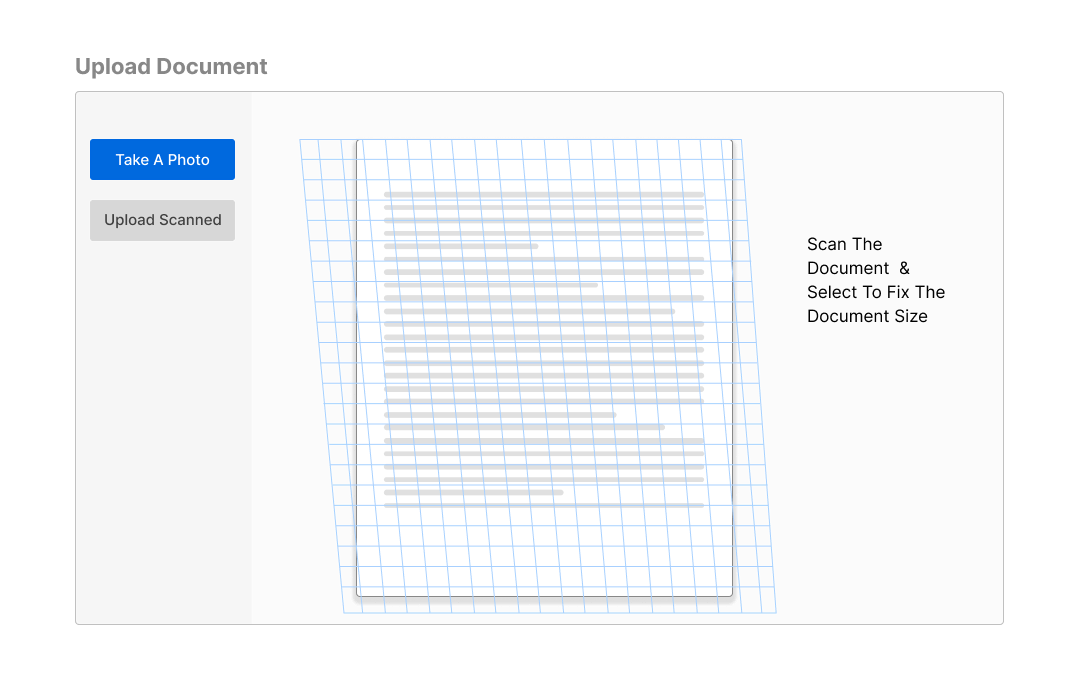Click the slanted right edge of grid overlay
The height and width of the screenshot is (687, 1077).
point(759,376)
